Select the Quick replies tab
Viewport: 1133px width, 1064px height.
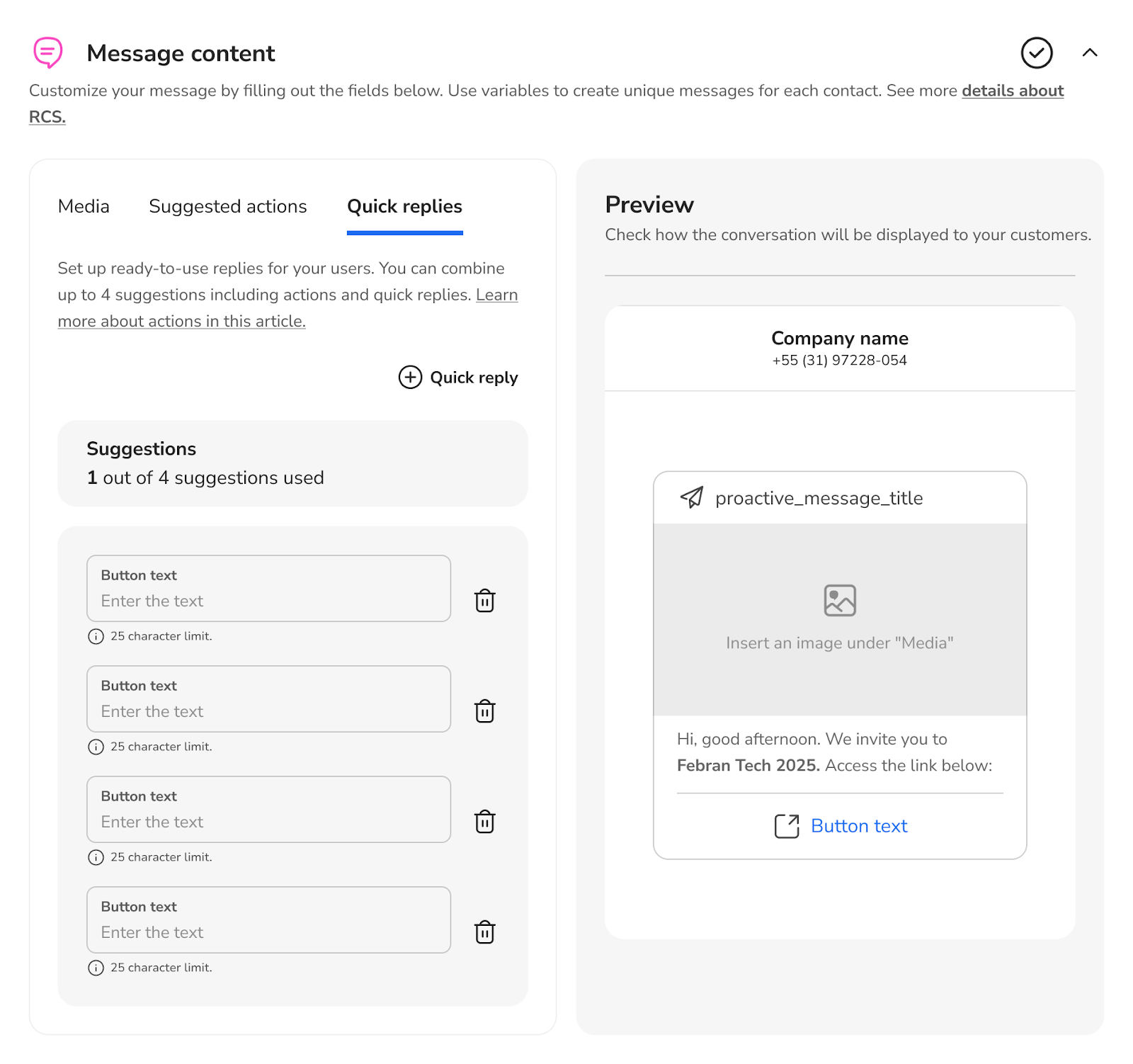click(x=404, y=206)
